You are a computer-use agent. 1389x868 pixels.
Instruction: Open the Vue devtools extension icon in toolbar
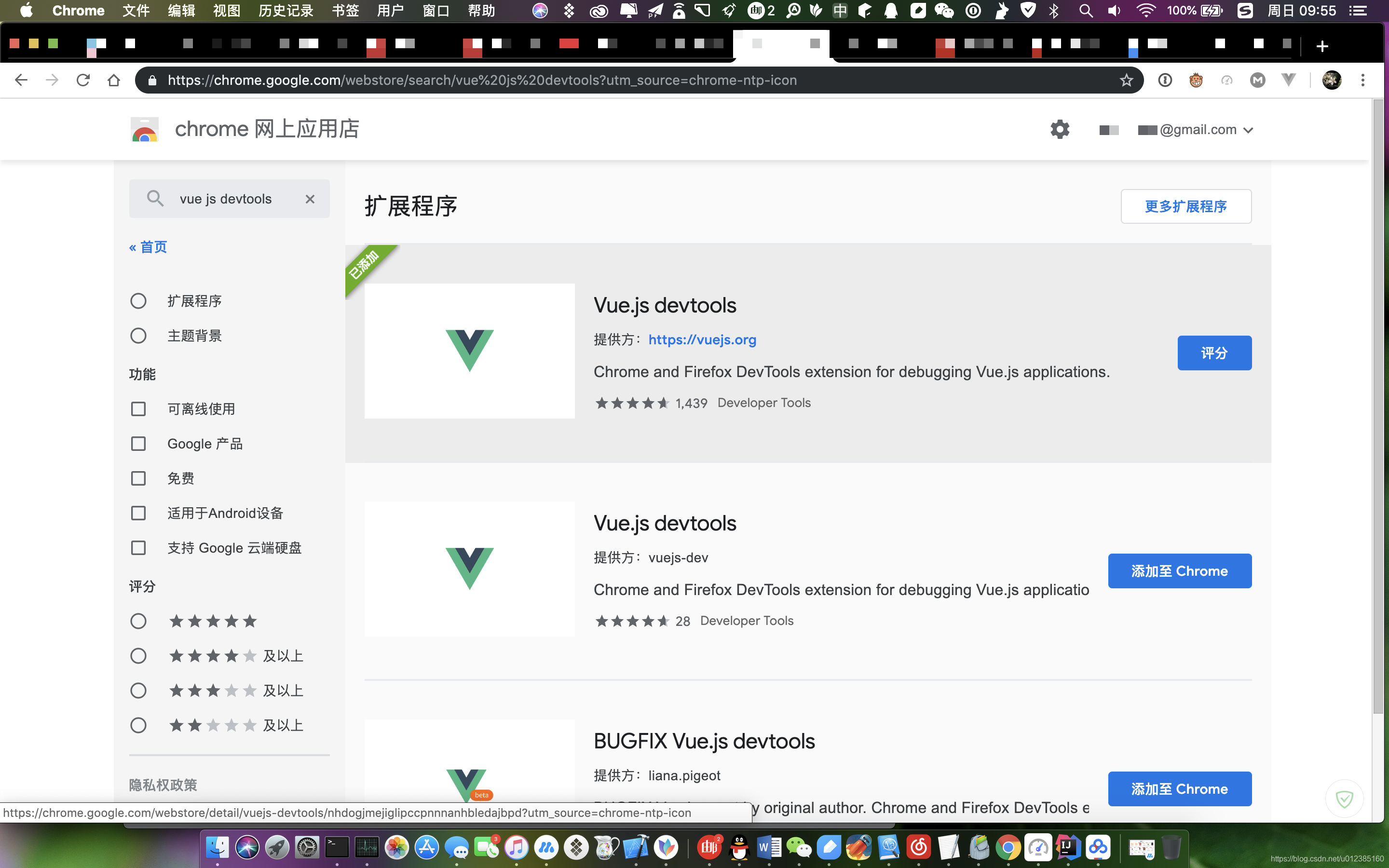click(1289, 81)
